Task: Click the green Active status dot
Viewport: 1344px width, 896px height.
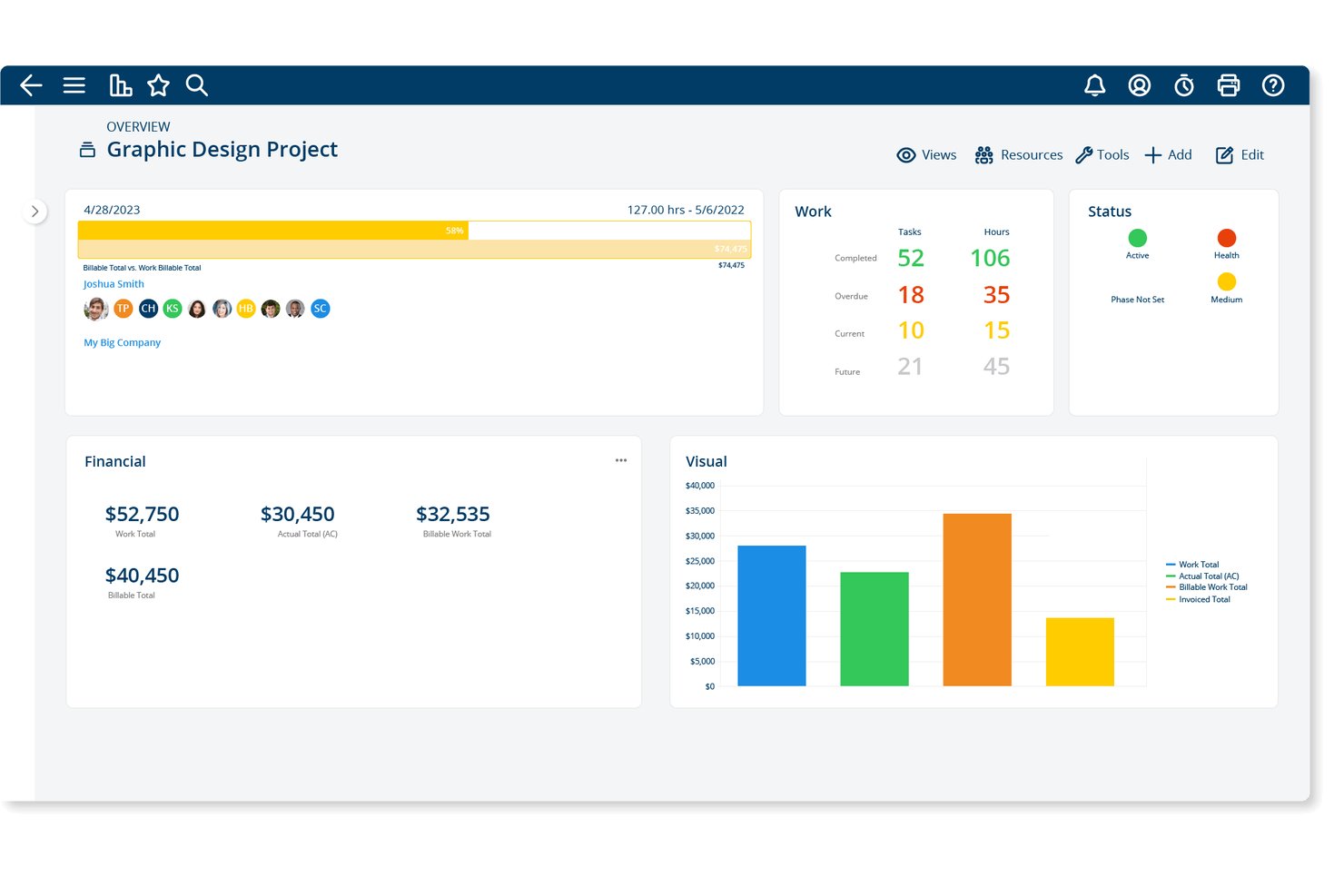Action: click(1137, 238)
